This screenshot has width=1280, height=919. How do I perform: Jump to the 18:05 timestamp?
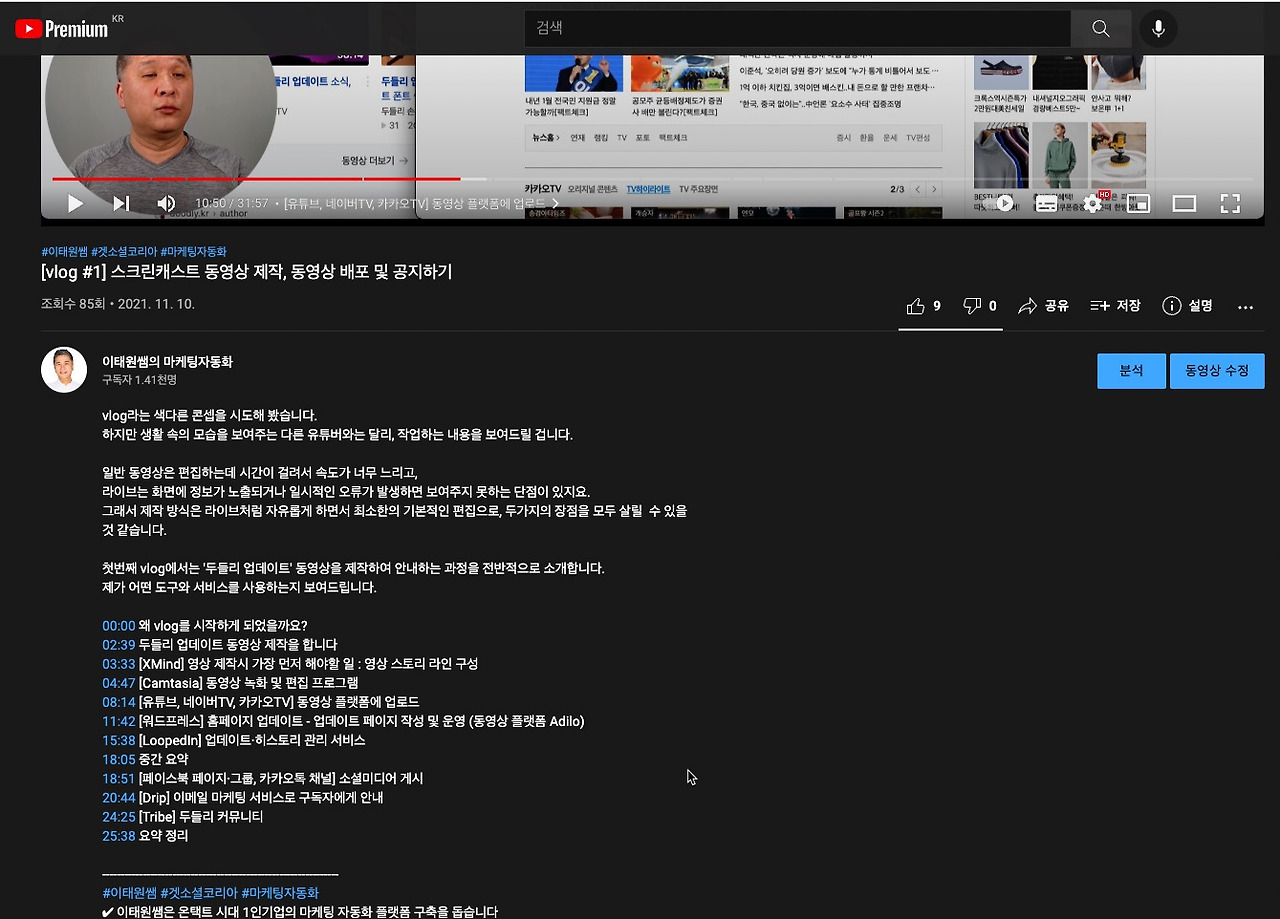118,759
